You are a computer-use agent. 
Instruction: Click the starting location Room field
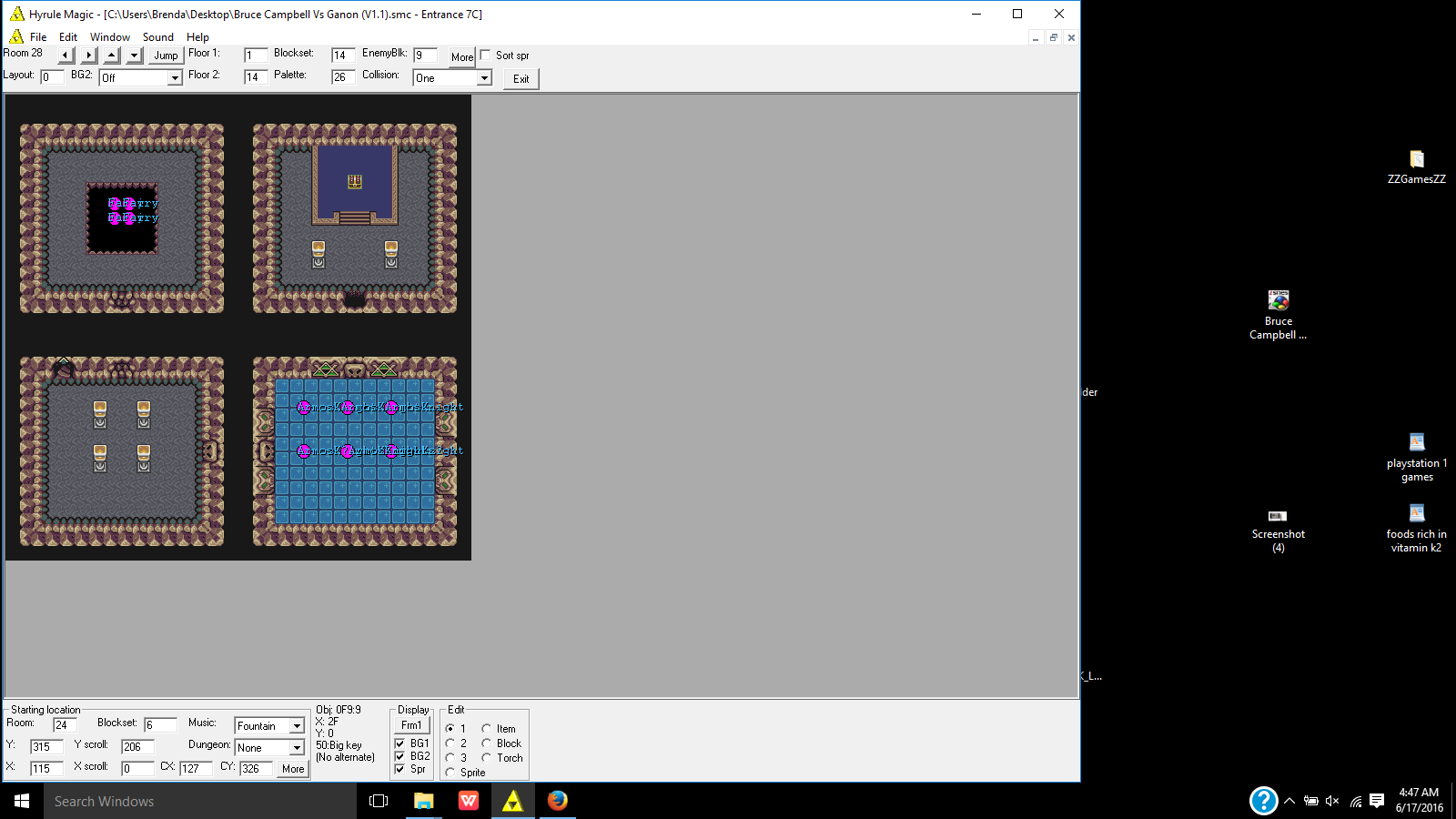coord(65,725)
